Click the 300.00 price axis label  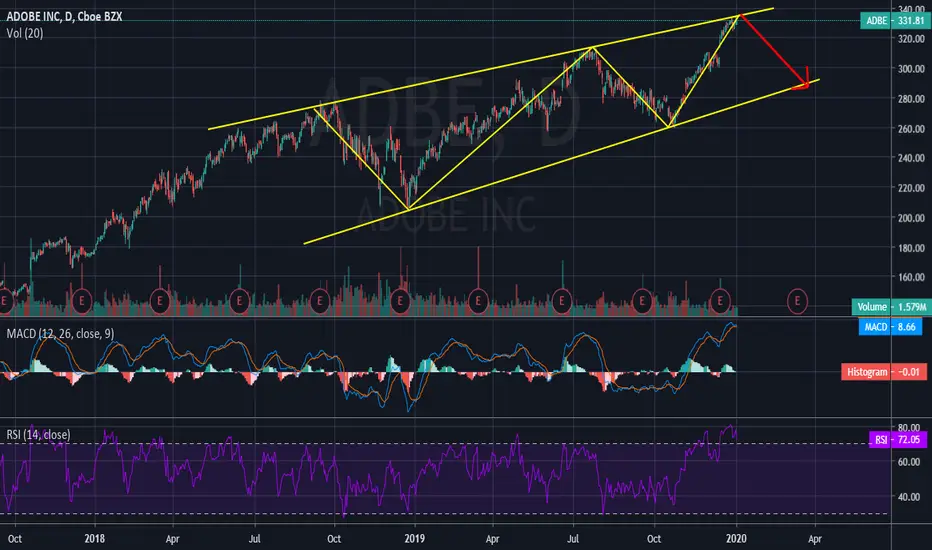(911, 69)
